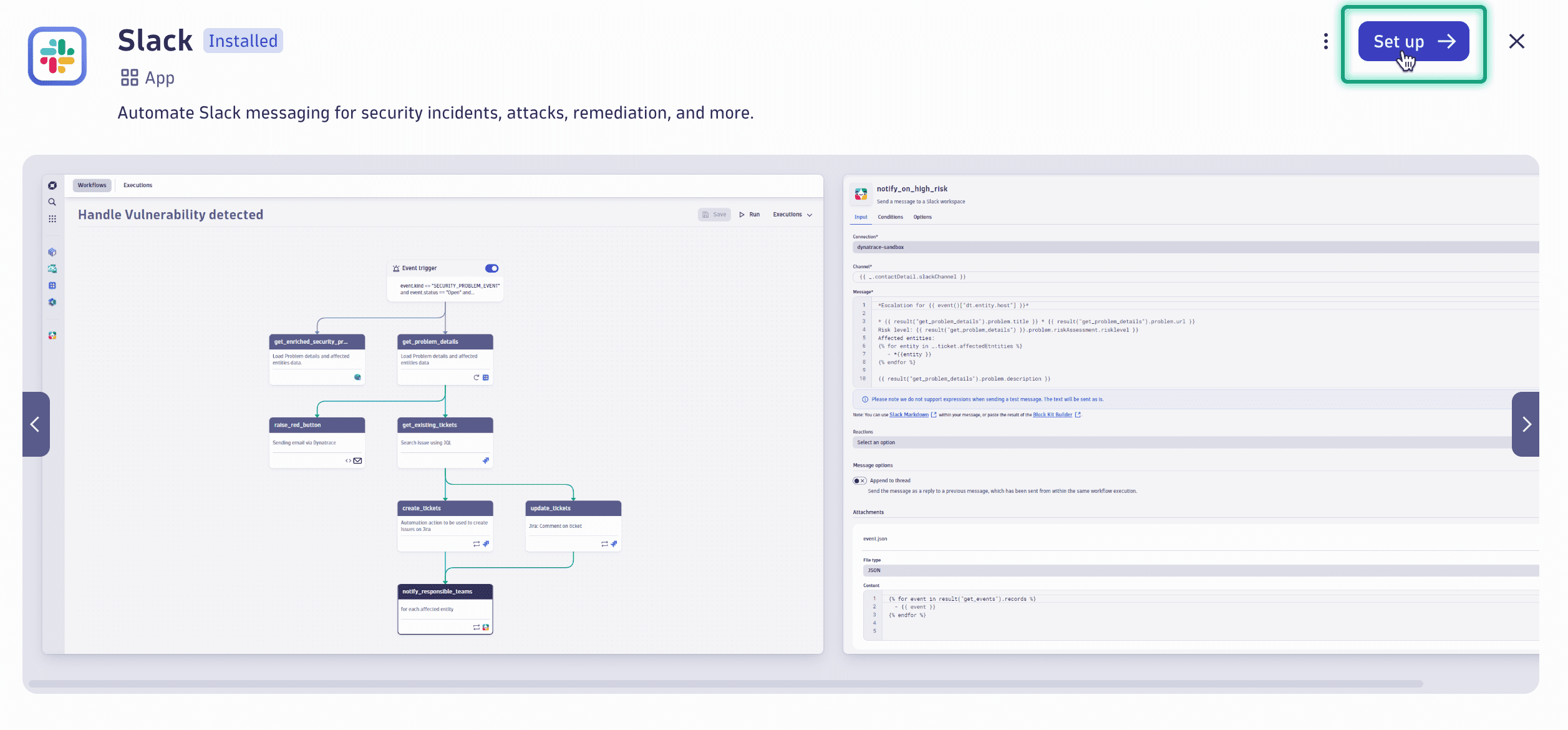The width and height of the screenshot is (1568, 730).
Task: Click the Jira icon on get_existing_tickets
Action: (486, 461)
